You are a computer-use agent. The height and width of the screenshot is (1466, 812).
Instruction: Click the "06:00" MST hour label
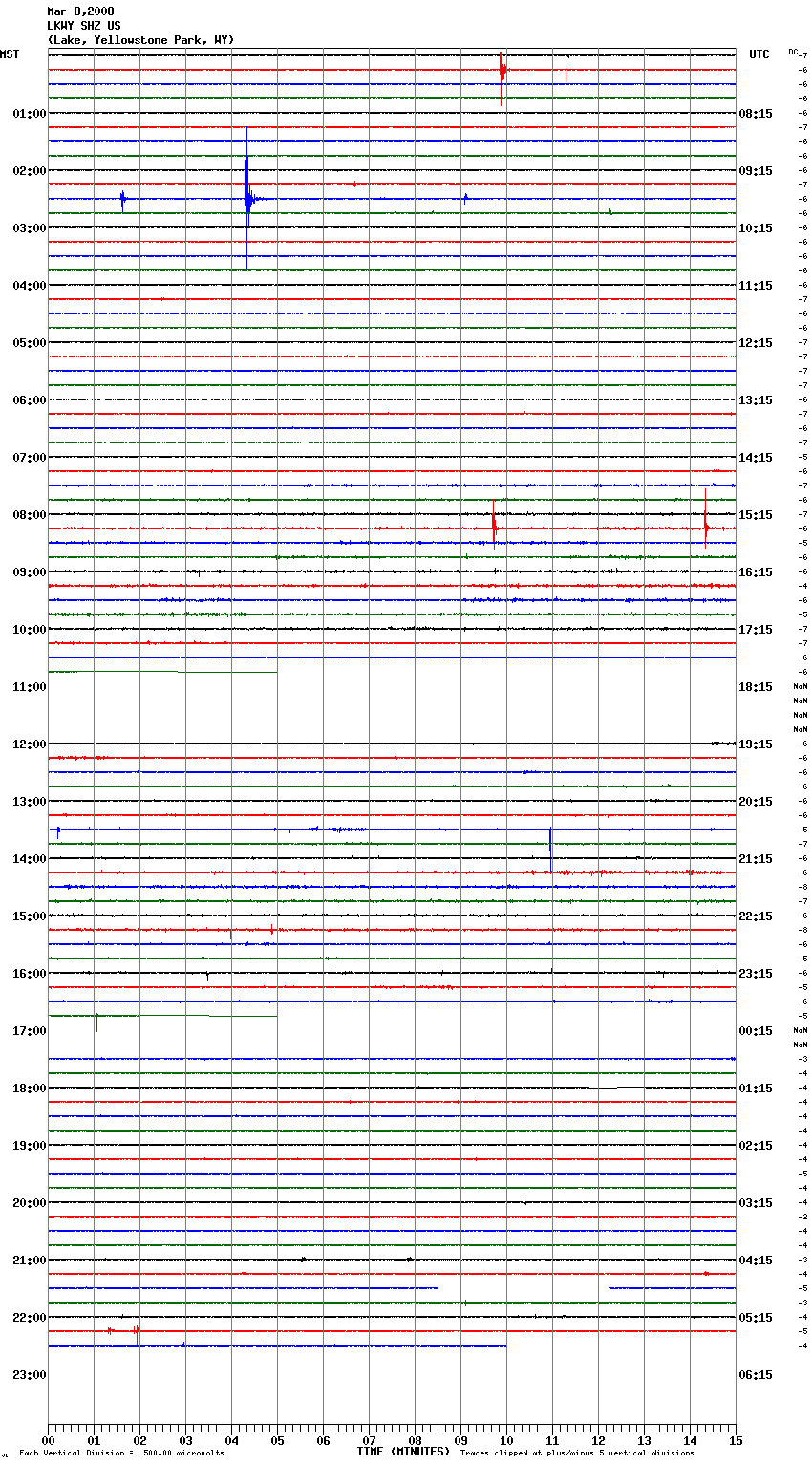[x=30, y=400]
